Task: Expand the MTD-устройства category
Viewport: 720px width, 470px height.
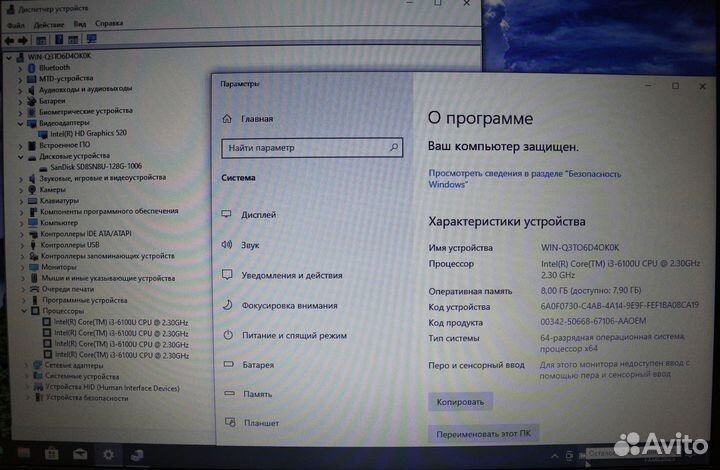Action: coord(20,79)
